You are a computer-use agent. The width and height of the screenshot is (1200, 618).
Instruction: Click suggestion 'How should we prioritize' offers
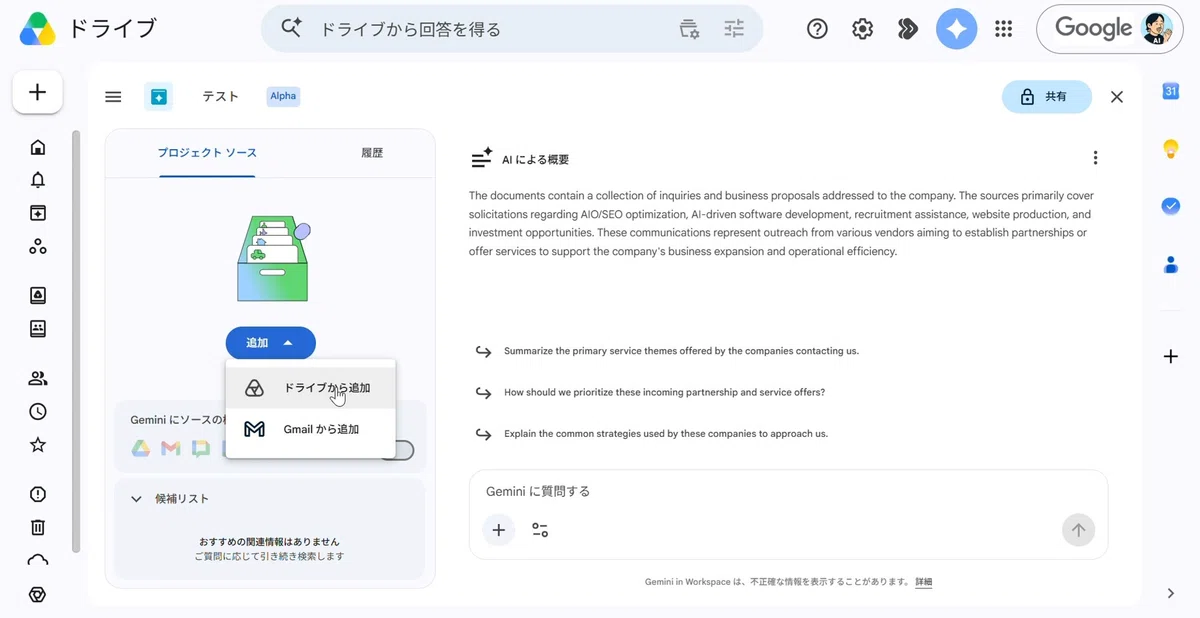664,393
